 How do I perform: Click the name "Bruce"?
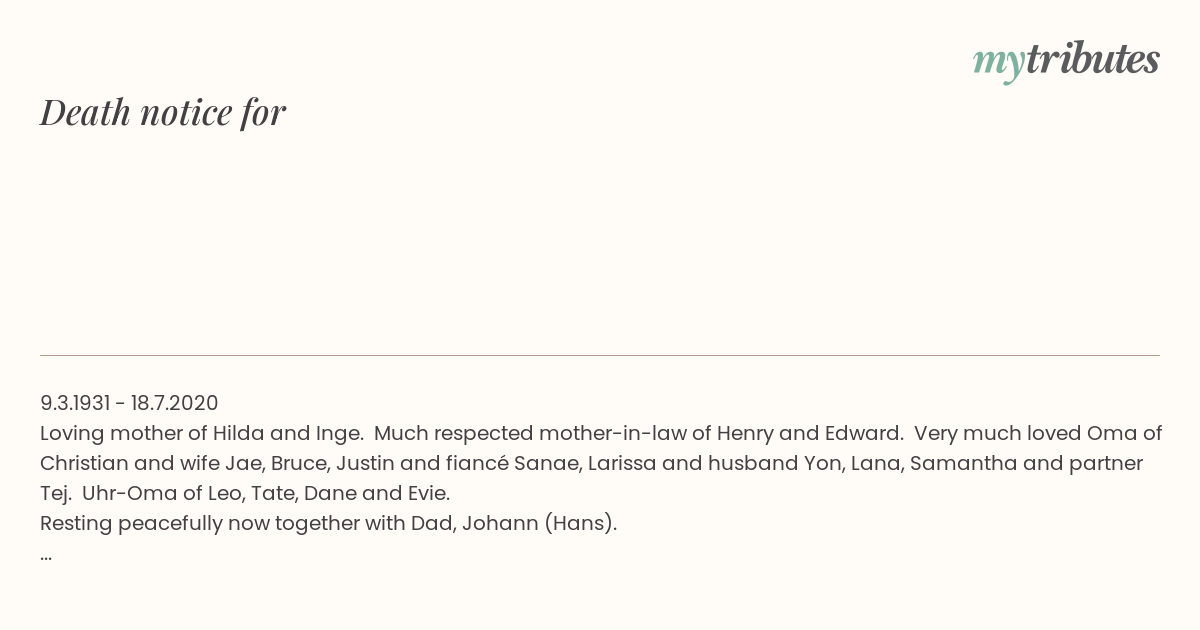pos(299,463)
